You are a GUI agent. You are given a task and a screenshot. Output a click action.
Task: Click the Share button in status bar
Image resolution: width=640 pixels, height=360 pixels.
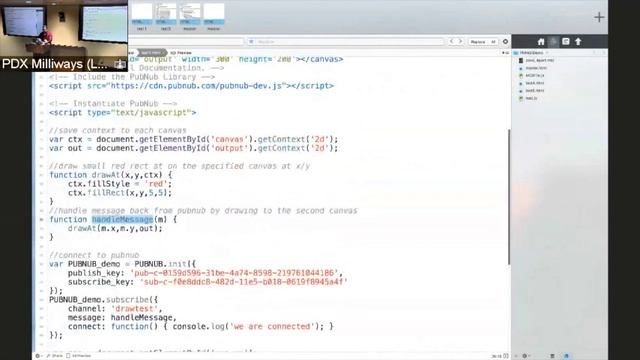click(x=55, y=356)
